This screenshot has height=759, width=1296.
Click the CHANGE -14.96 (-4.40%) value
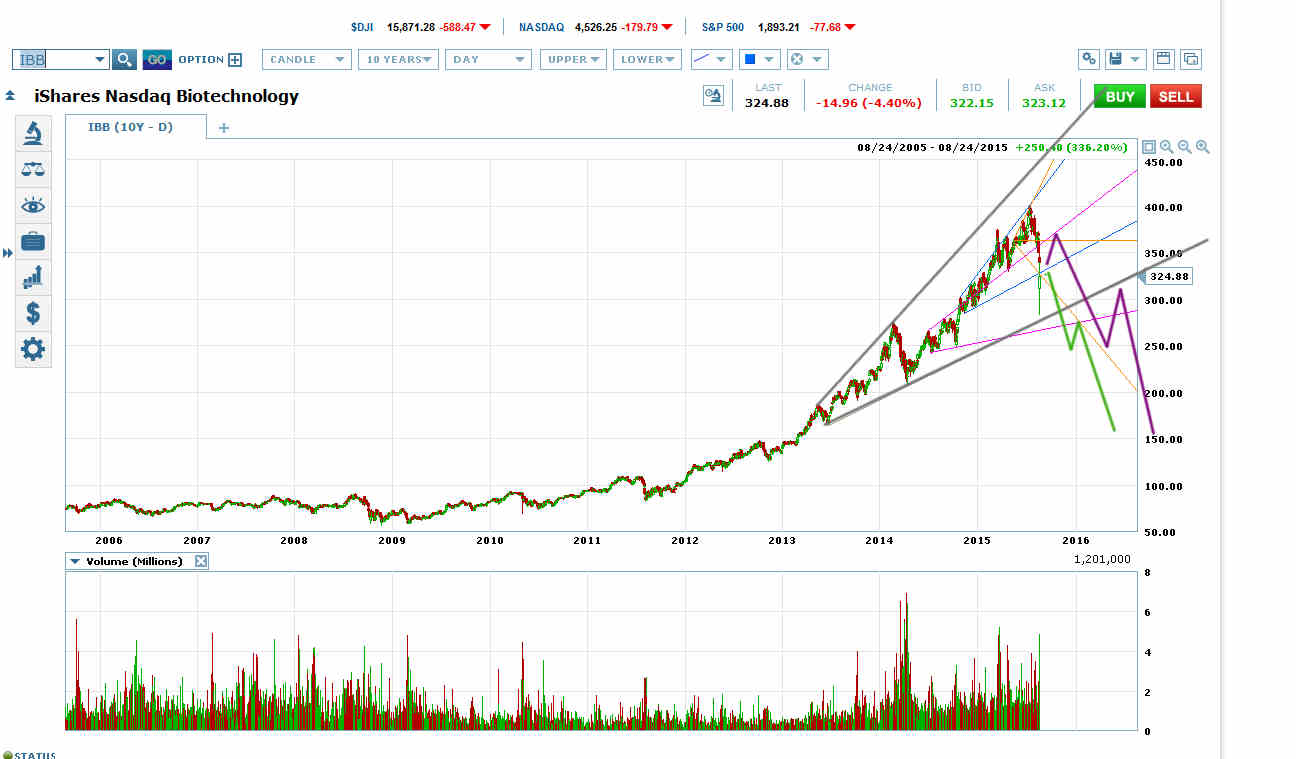pos(870,102)
